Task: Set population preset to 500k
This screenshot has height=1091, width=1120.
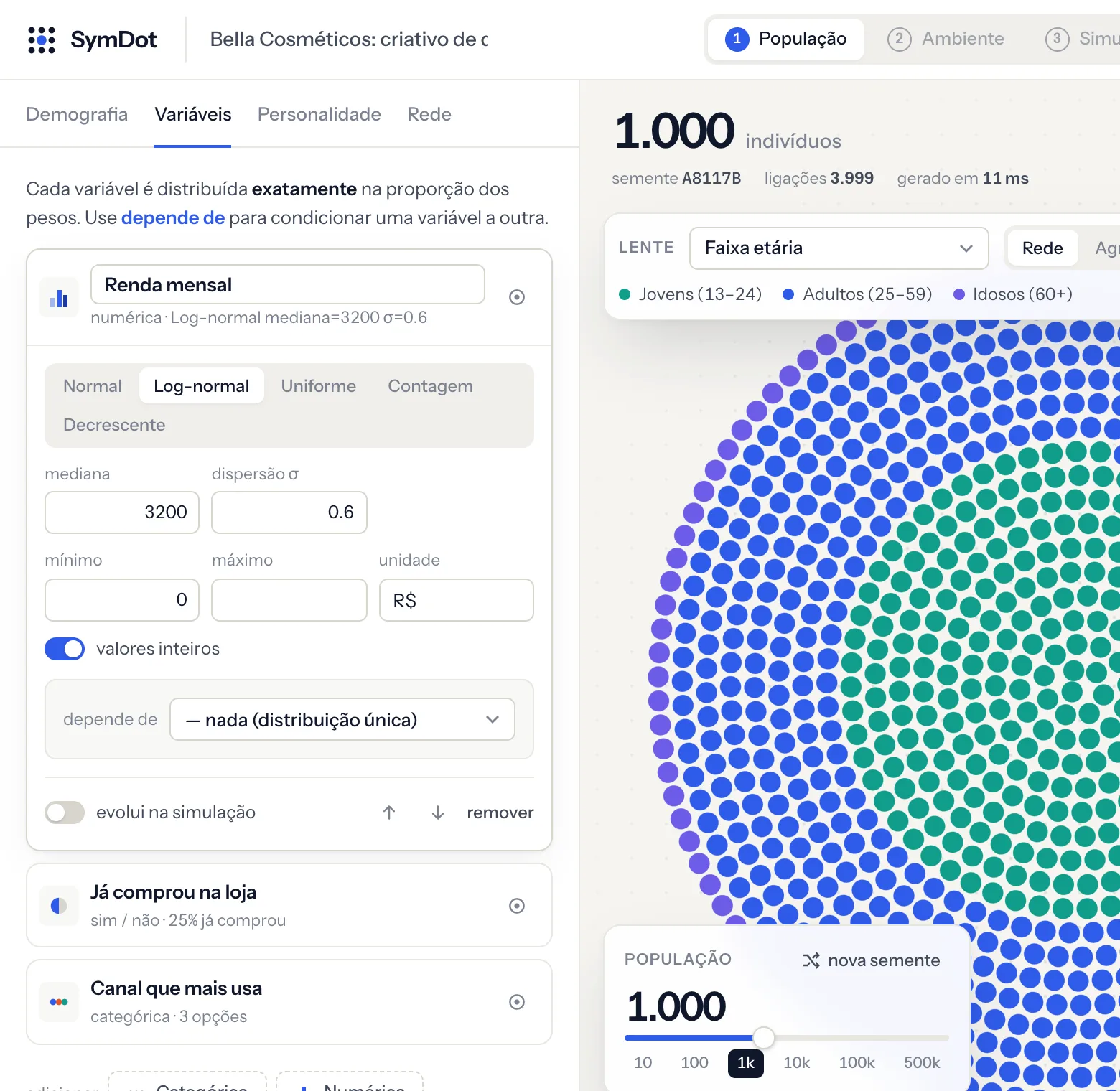Action: point(922,1062)
